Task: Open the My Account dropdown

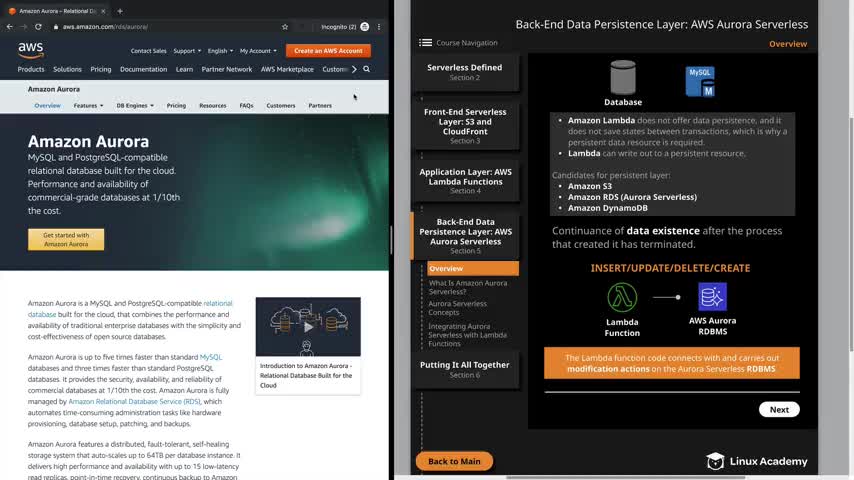Action: tap(258, 51)
